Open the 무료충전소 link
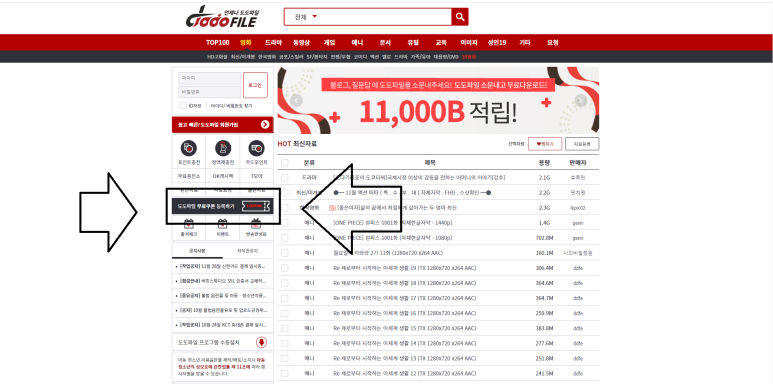Viewport: 773px width, 384px height. (189, 176)
